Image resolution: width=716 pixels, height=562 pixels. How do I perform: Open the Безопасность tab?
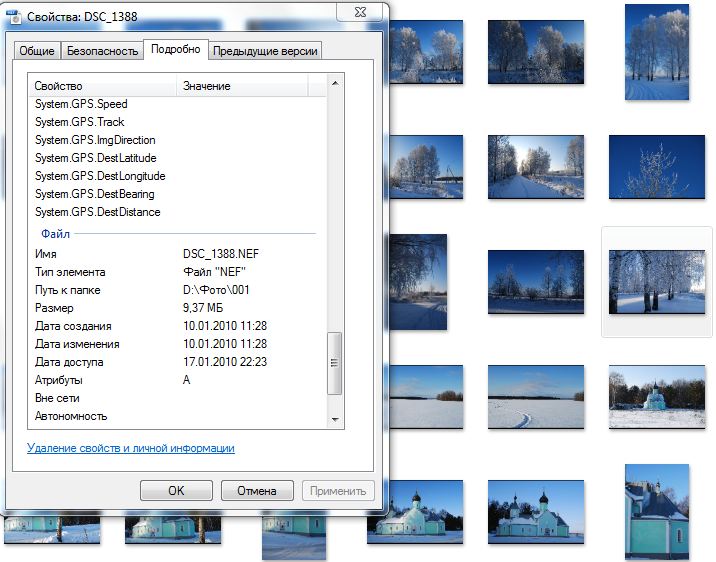(x=102, y=51)
